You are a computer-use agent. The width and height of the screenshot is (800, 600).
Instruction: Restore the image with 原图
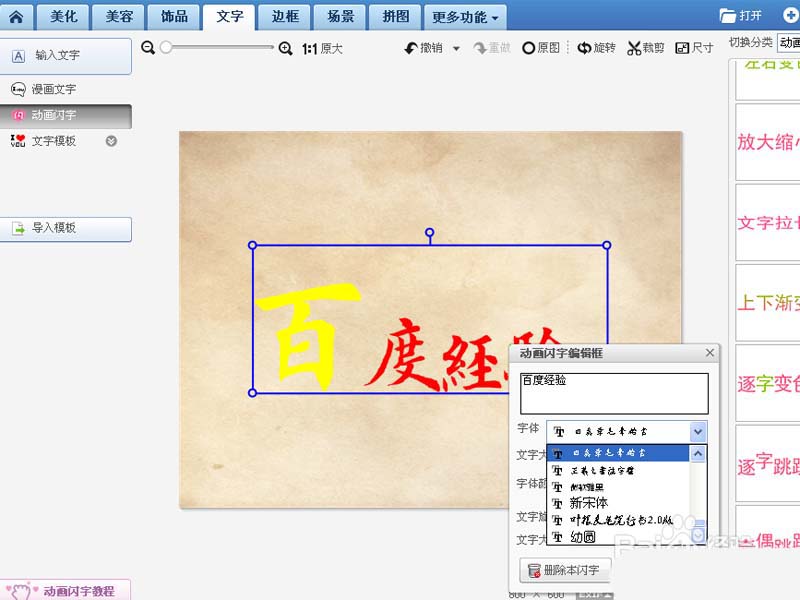541,48
